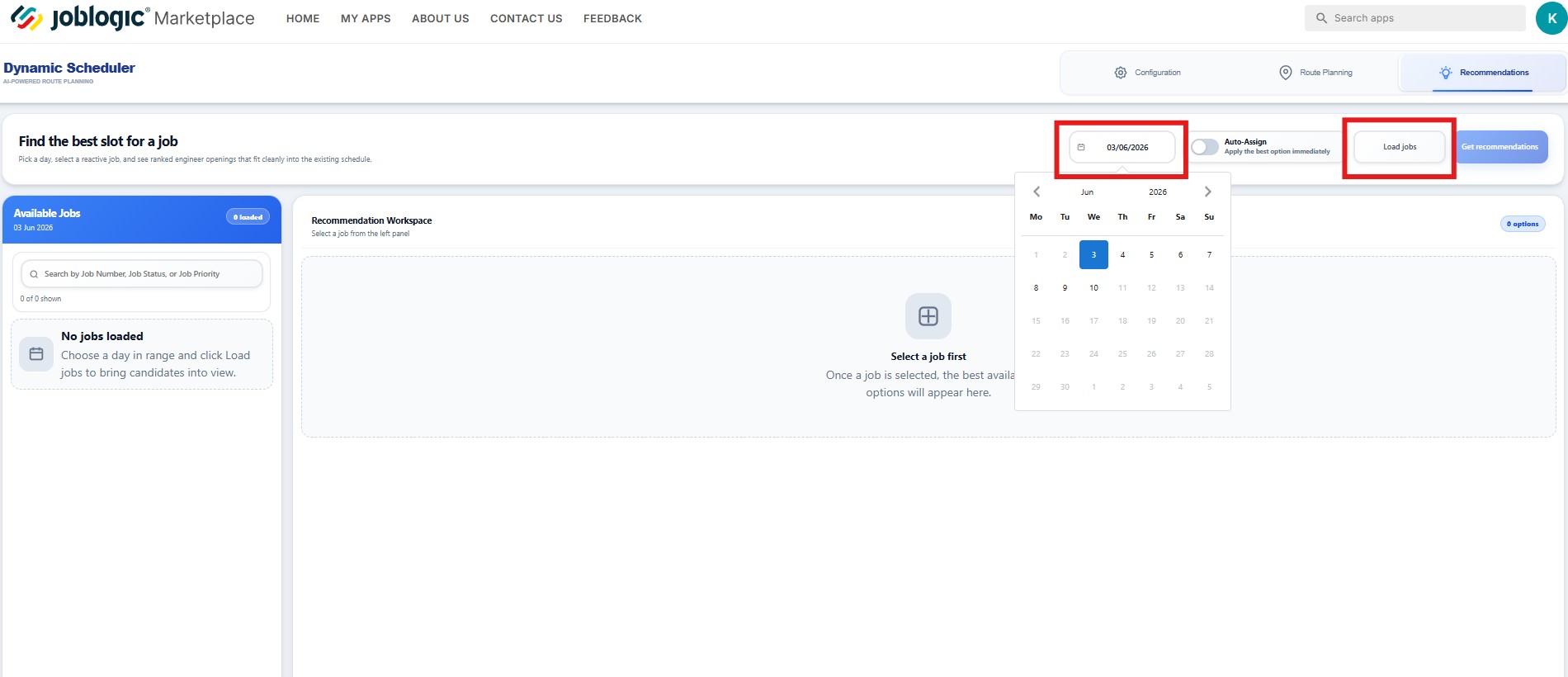Click 'Find the best slot for a job' heading

(x=98, y=141)
